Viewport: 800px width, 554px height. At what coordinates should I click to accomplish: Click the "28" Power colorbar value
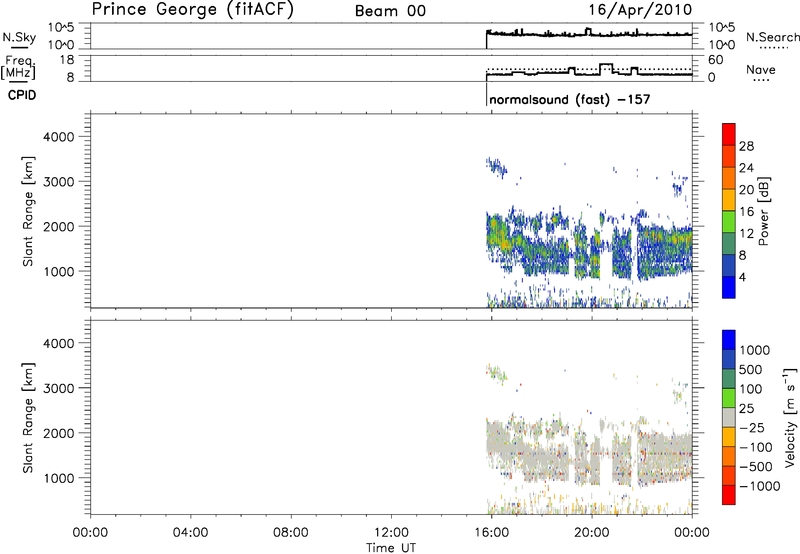click(x=746, y=146)
